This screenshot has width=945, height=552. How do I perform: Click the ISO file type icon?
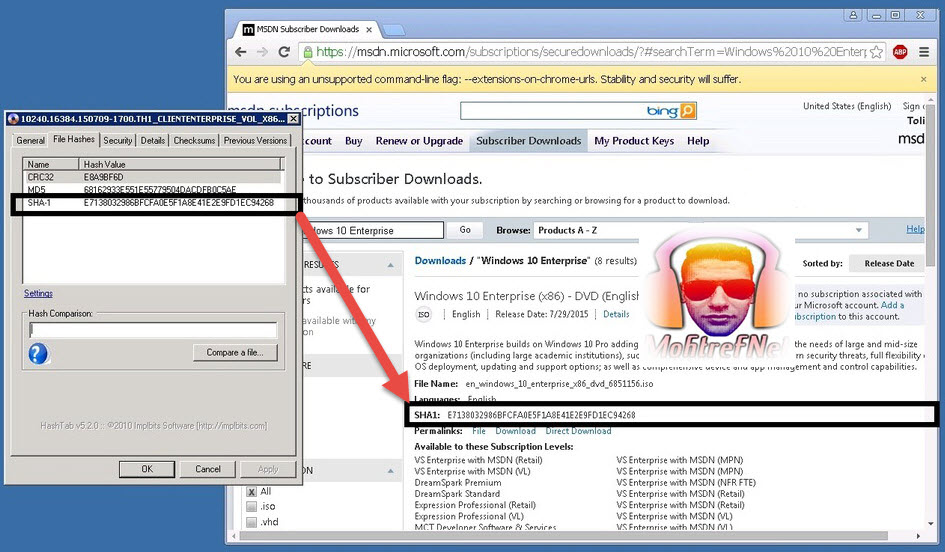coord(424,315)
